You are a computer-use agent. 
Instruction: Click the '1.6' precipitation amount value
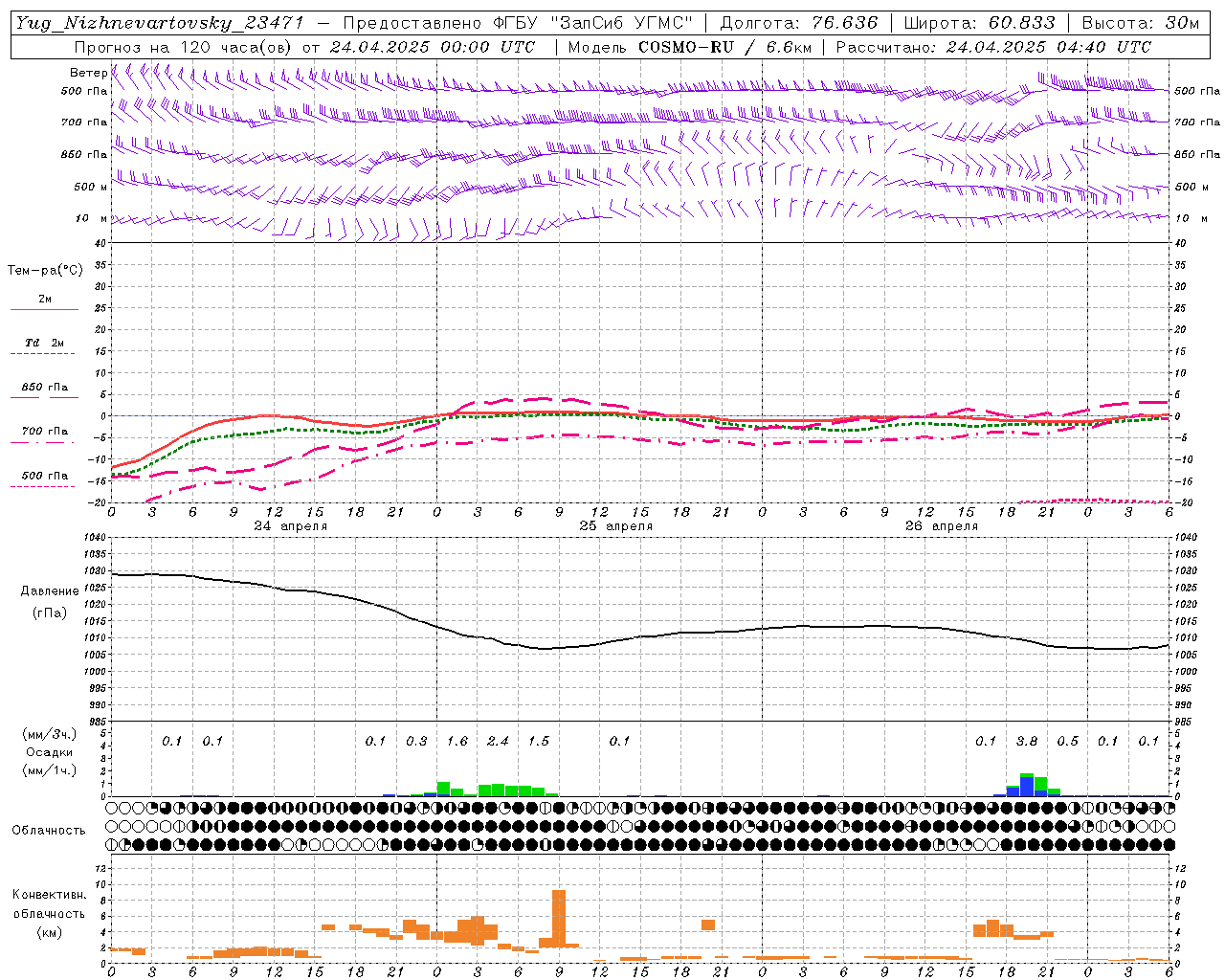[x=457, y=741]
